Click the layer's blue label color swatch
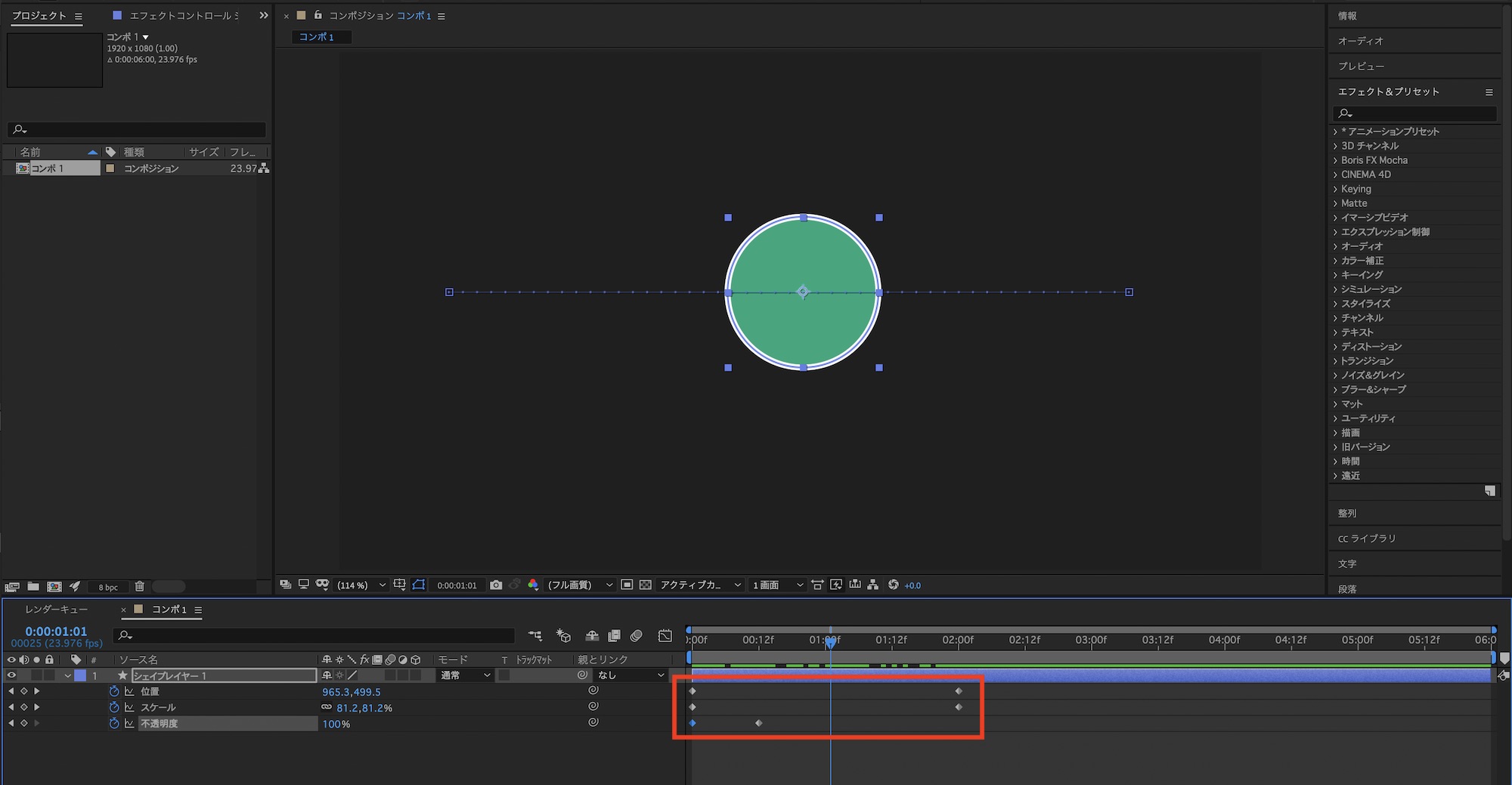Screen dimensions: 1512x785 click(x=80, y=675)
